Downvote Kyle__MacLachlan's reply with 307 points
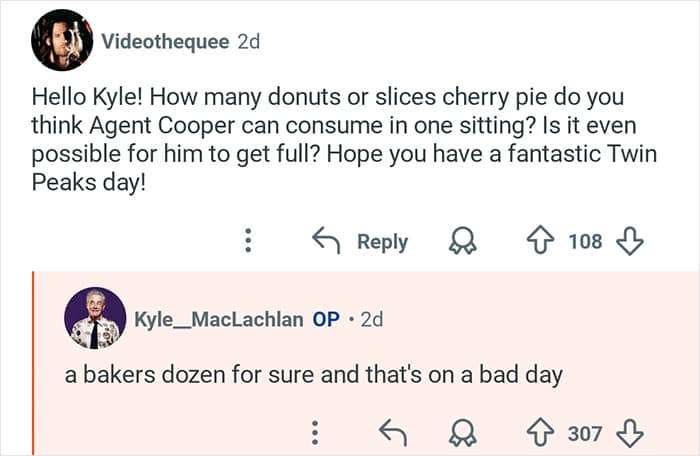The height and width of the screenshot is (456, 700). click(x=629, y=432)
